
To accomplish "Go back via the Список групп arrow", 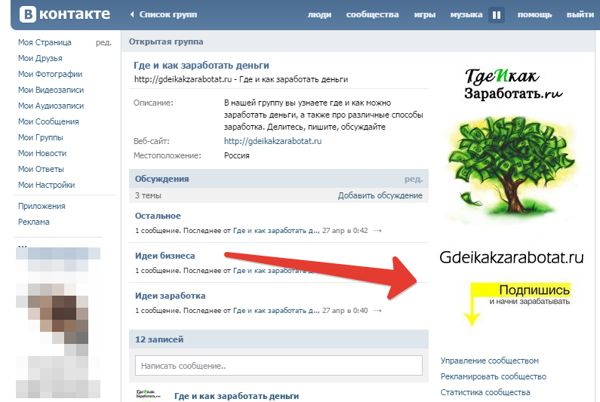I will coord(132,15).
